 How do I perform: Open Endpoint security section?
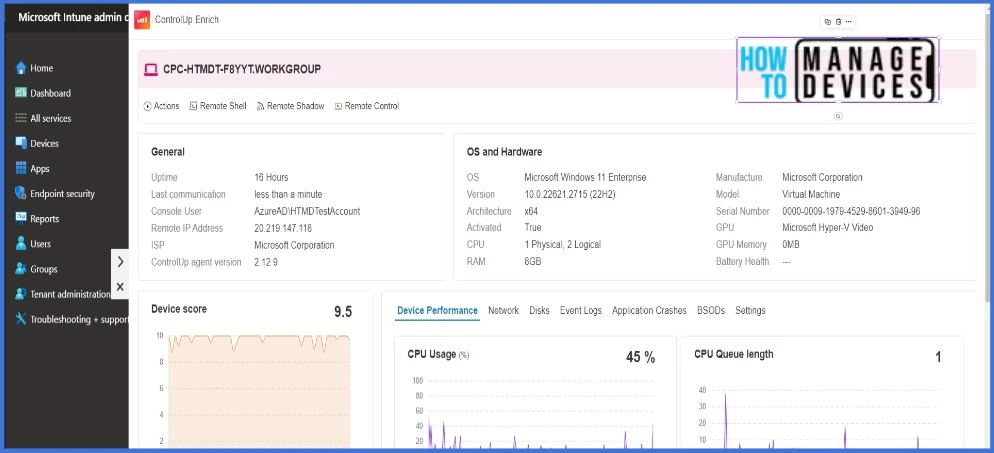pyautogui.click(x=62, y=194)
